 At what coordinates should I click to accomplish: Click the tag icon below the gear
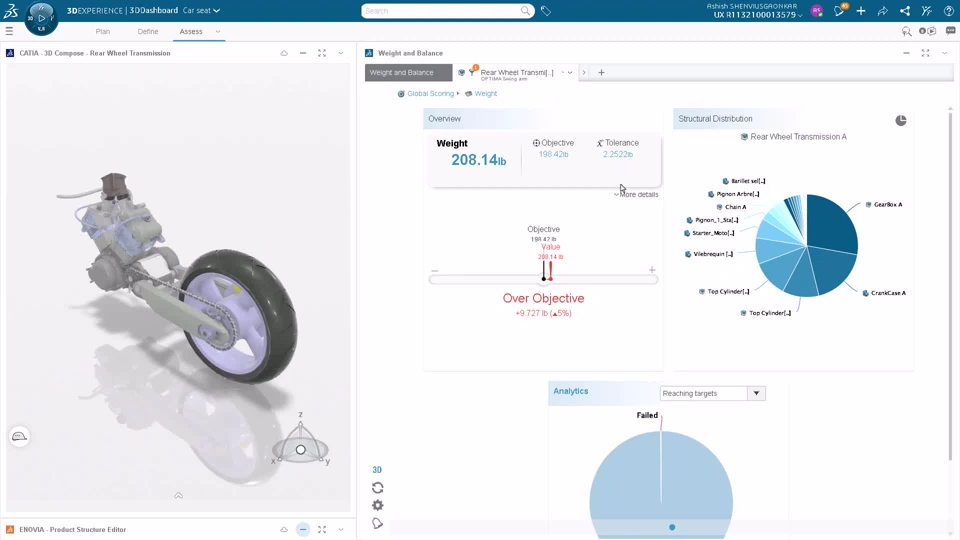coord(377,523)
